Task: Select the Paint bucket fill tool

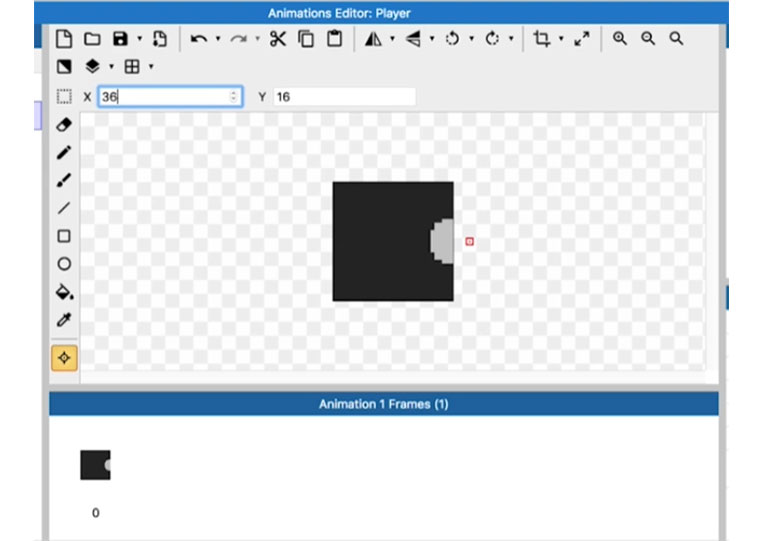Action: [x=64, y=292]
